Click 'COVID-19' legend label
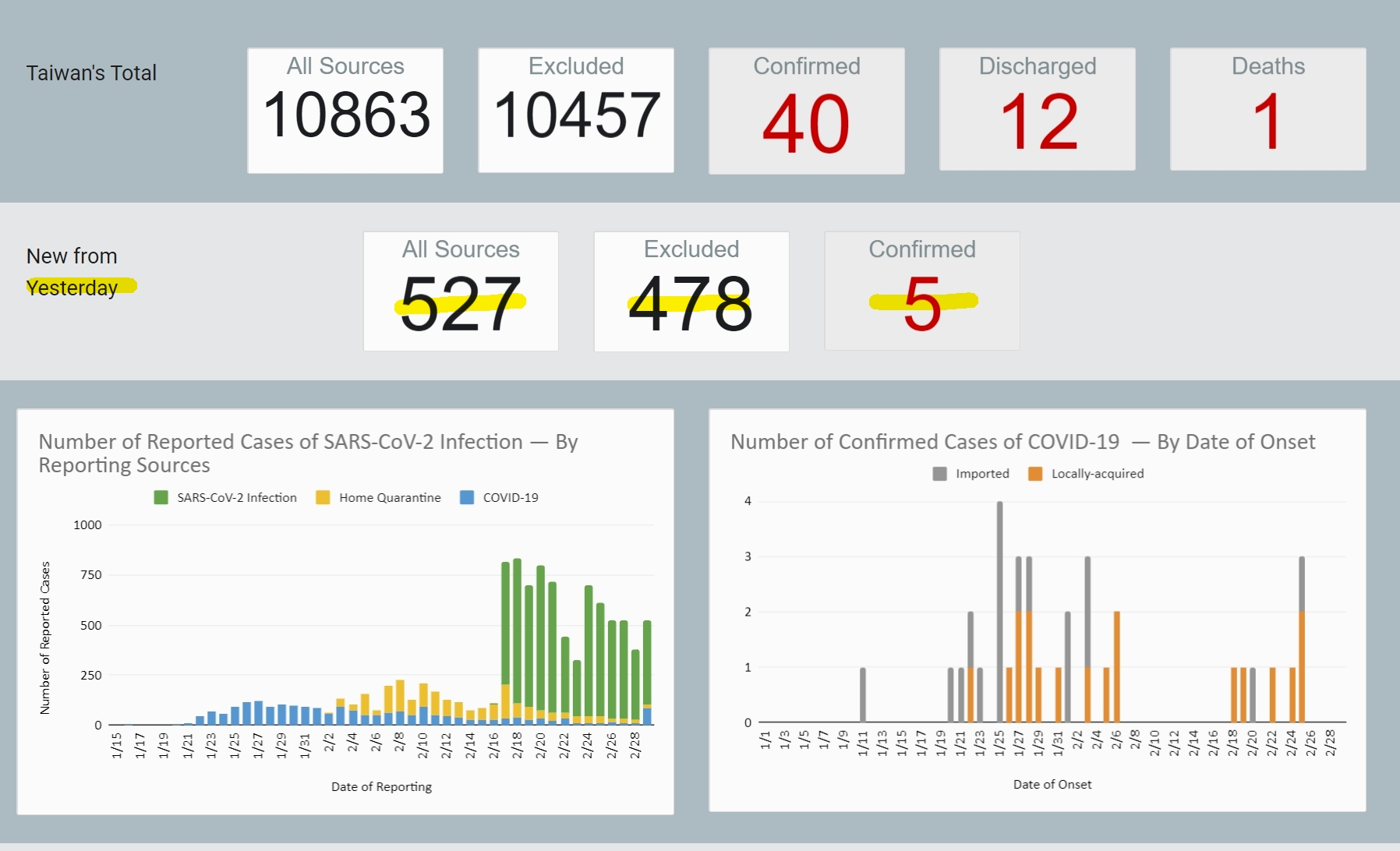1400x851 pixels. click(511, 497)
